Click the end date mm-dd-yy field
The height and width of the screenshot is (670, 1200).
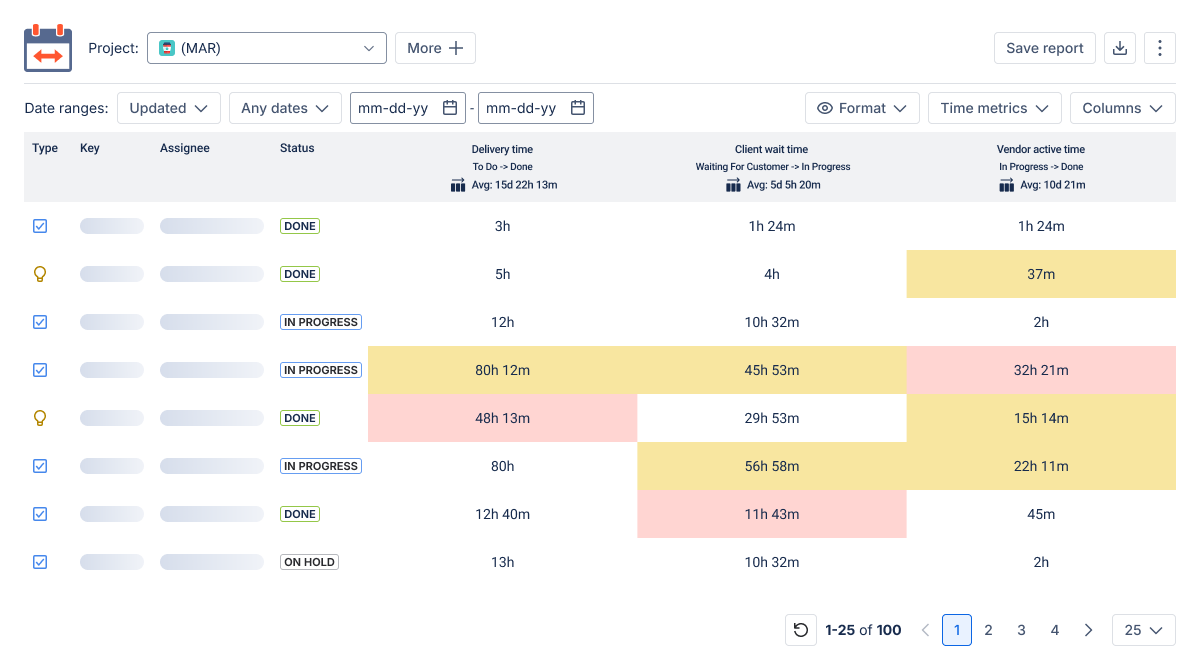pos(536,108)
